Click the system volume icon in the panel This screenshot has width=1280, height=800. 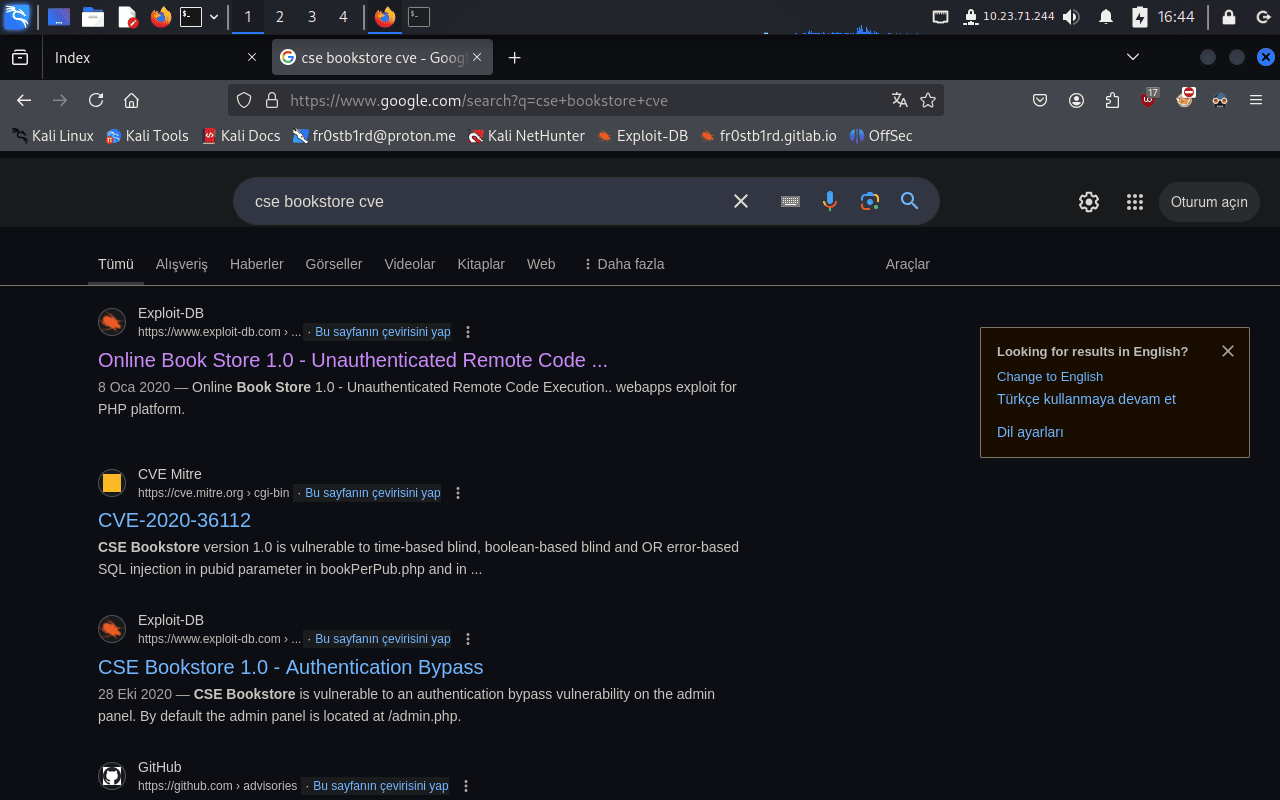pos(1071,17)
